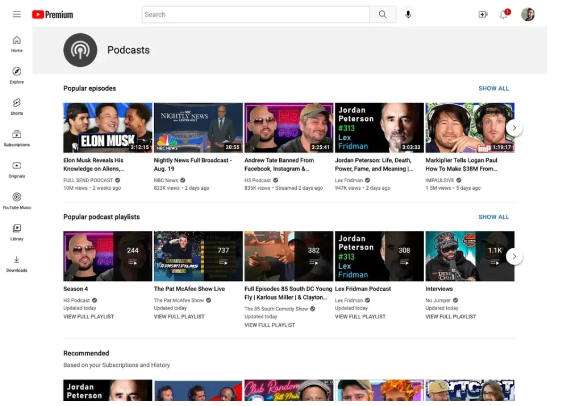Viewport: 565px width, 406px height.
Task: Open Nightly News Full Broadcast thumbnail
Action: [x=198, y=128]
